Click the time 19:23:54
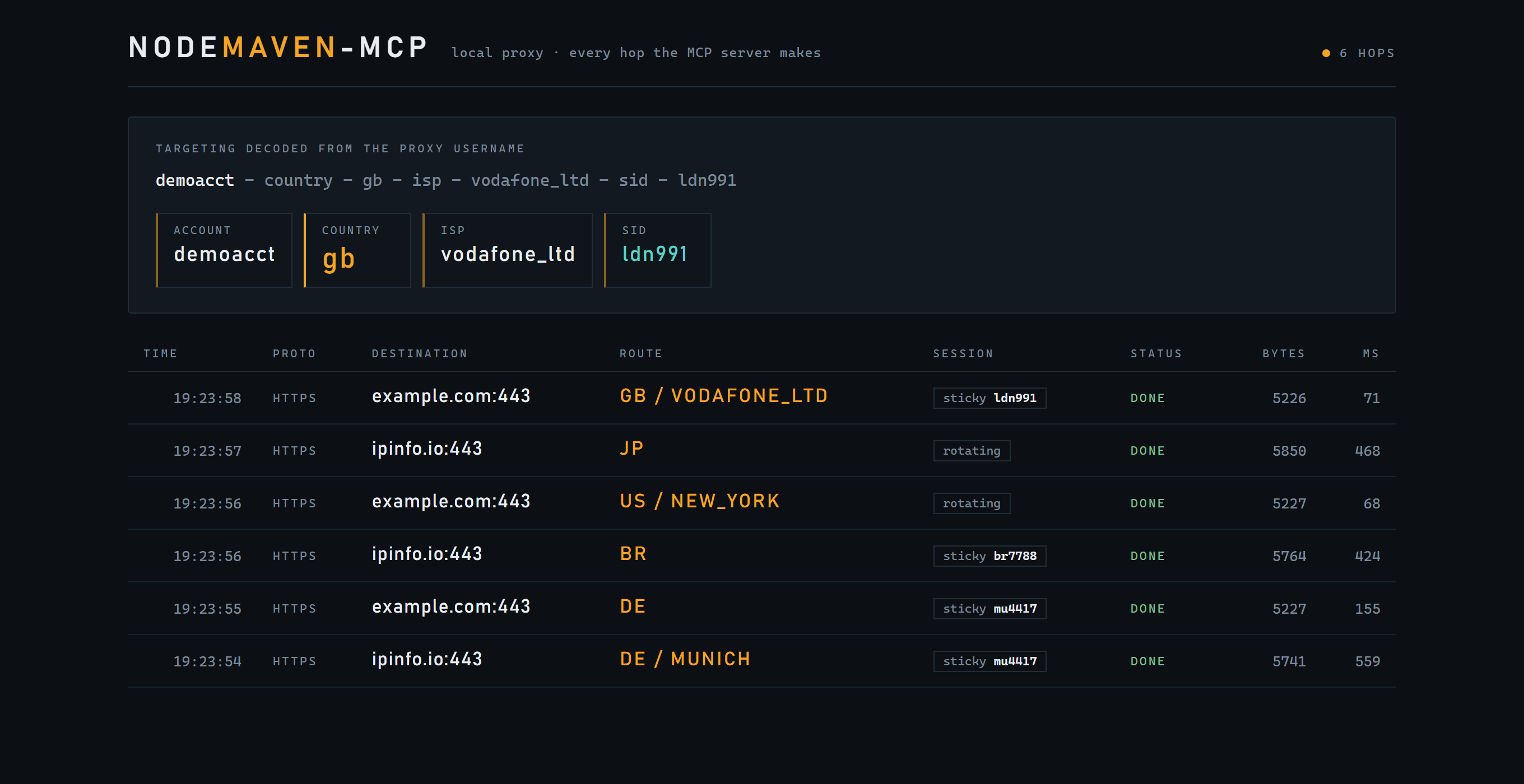 pyautogui.click(x=207, y=661)
